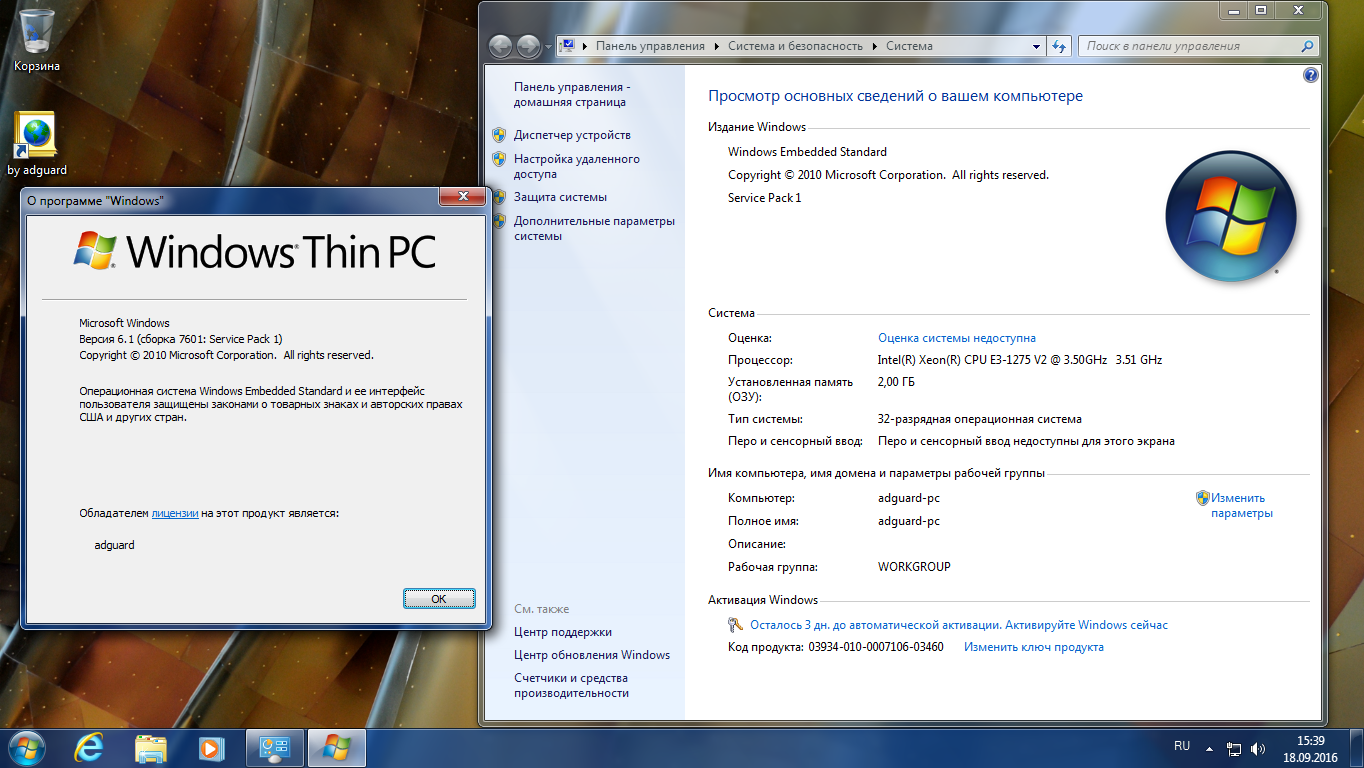Open 'Настройка удаленного доступа' link
1364x768 pixels.
click(x=577, y=166)
